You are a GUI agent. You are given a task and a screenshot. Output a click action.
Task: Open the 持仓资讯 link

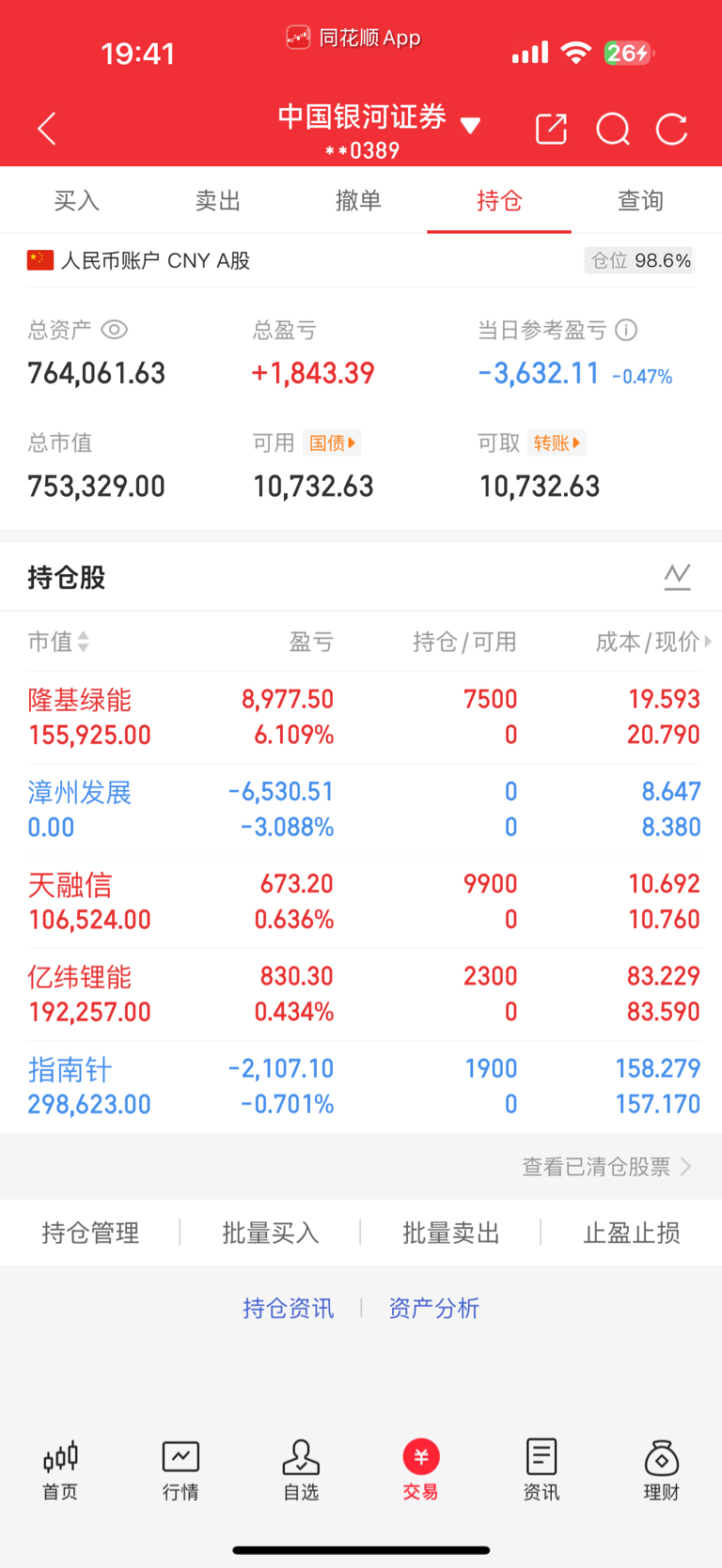click(x=288, y=1308)
